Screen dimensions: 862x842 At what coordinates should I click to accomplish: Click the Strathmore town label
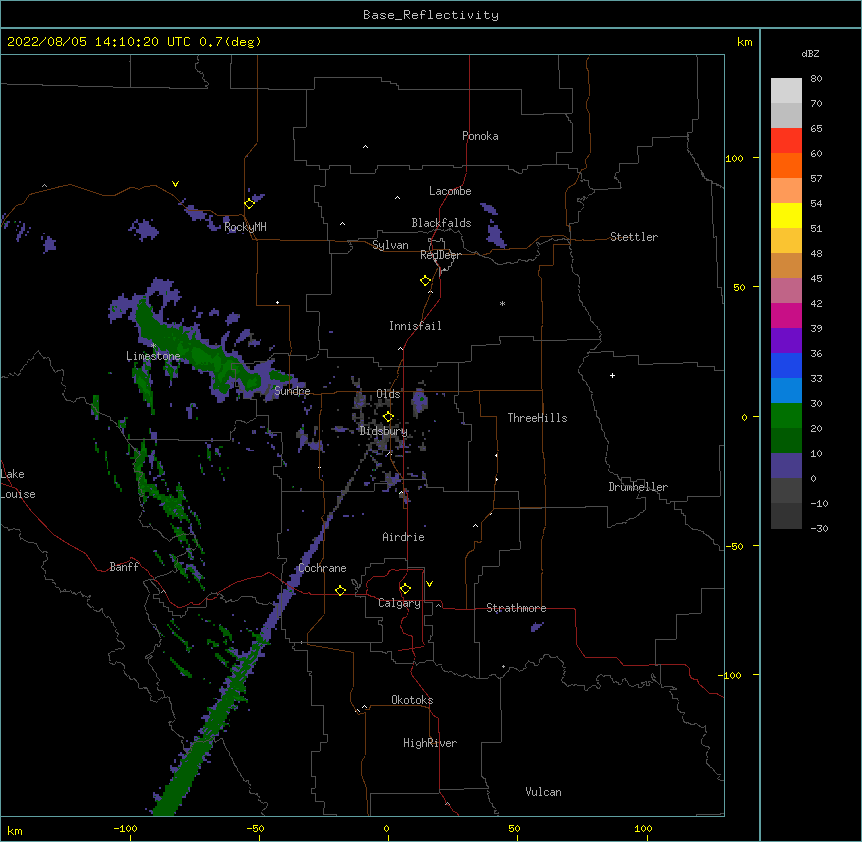516,608
